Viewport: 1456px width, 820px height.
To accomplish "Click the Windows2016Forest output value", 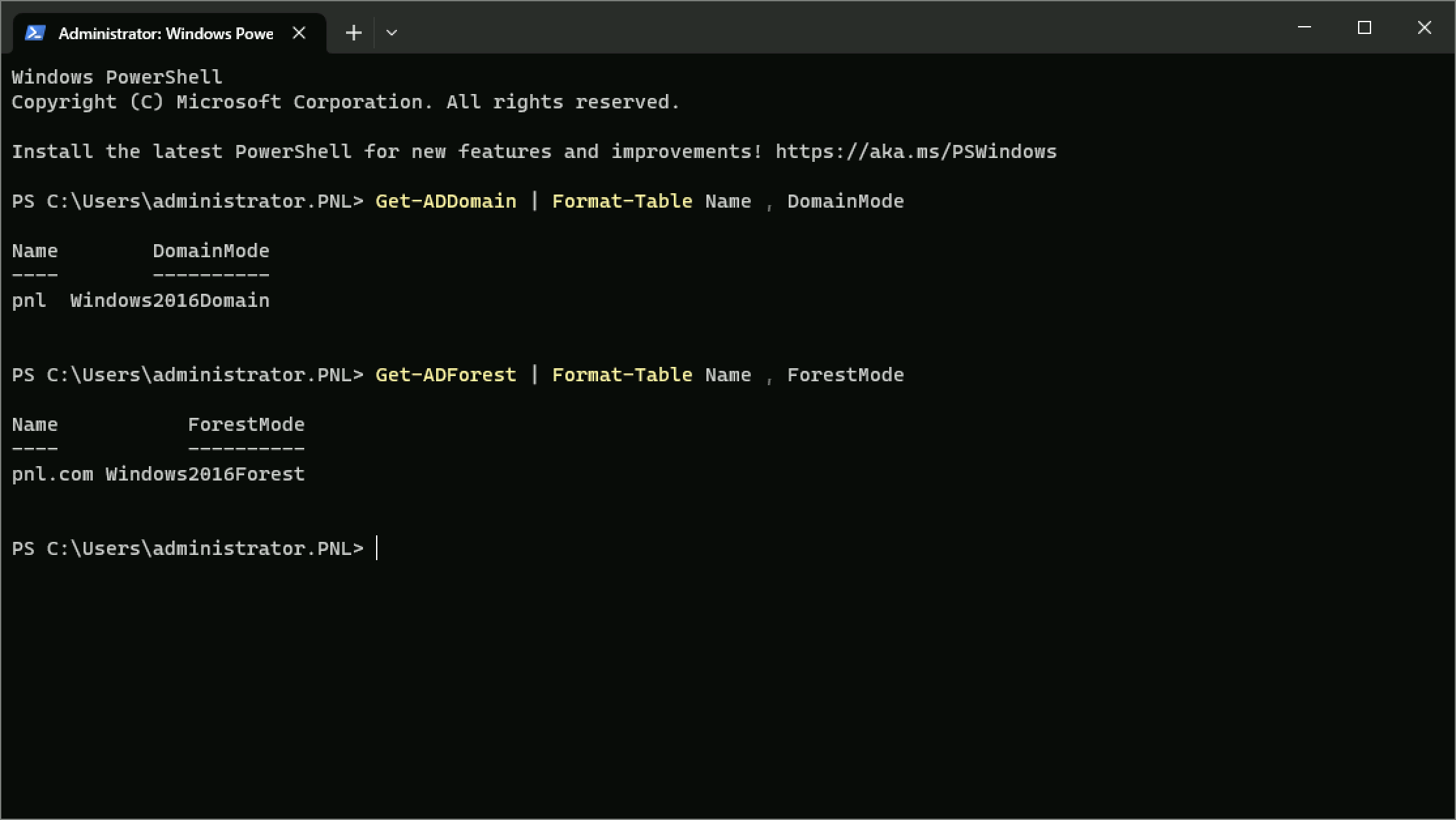I will click(205, 474).
